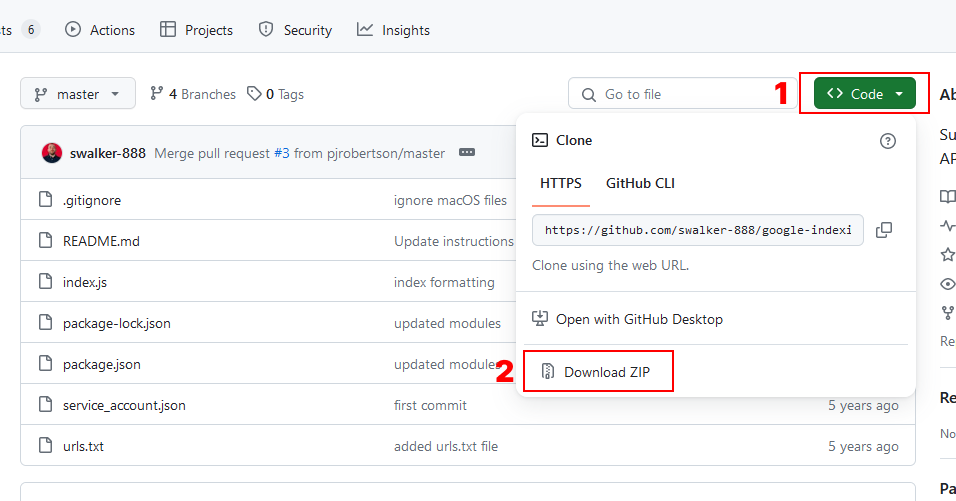Open 'updated modules' commit for package-lock.json

(x=447, y=323)
